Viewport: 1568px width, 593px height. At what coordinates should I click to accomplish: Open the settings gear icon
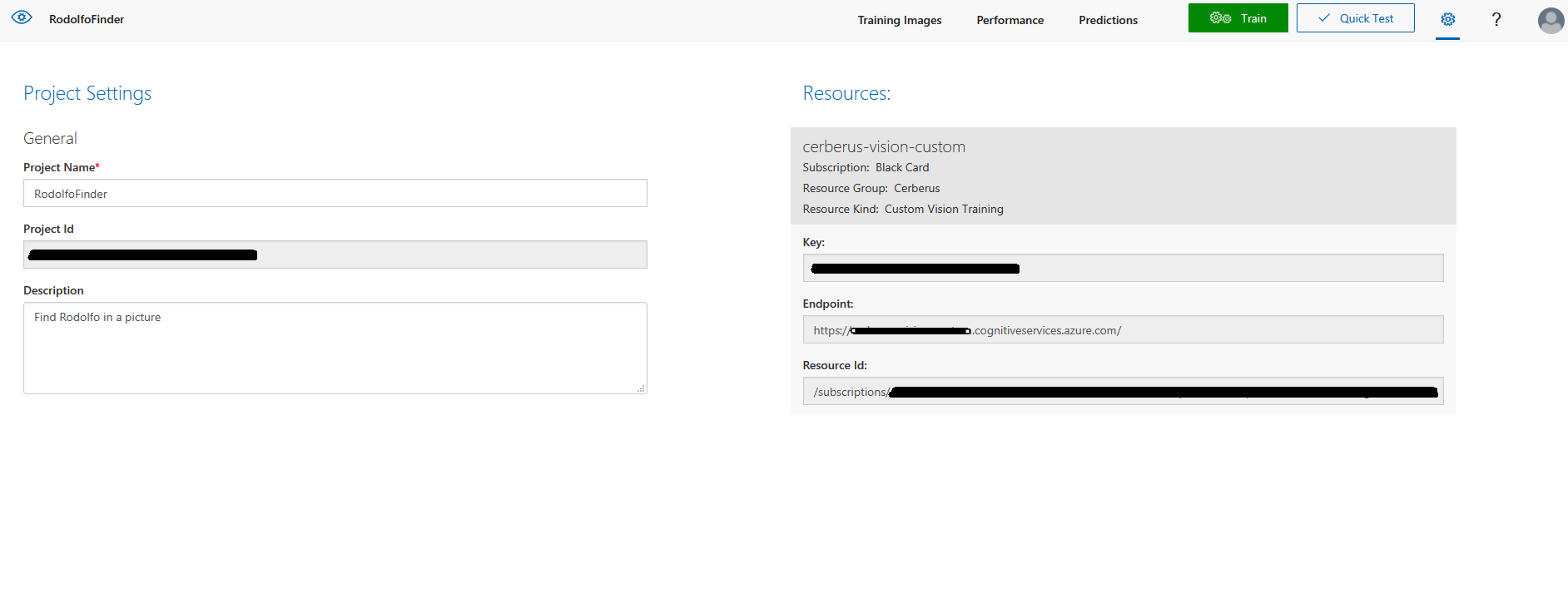tap(1448, 19)
